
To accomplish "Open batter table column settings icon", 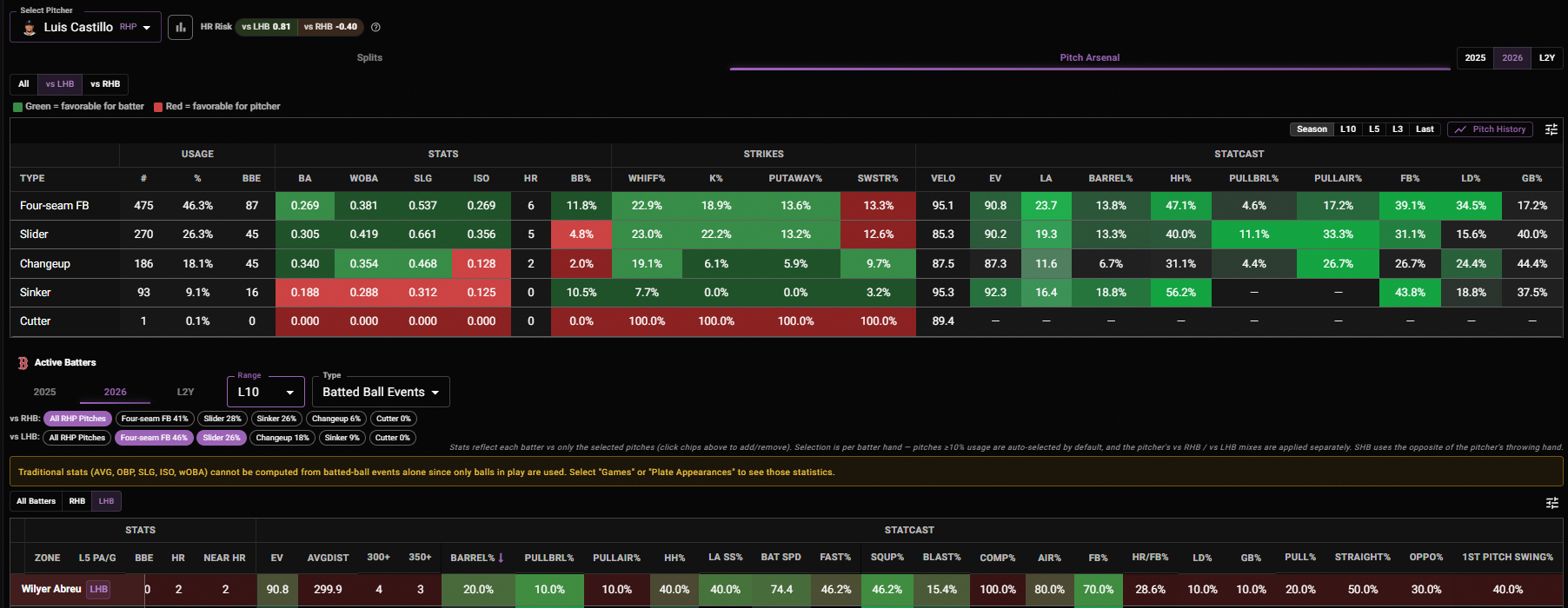I will click(x=1551, y=503).
